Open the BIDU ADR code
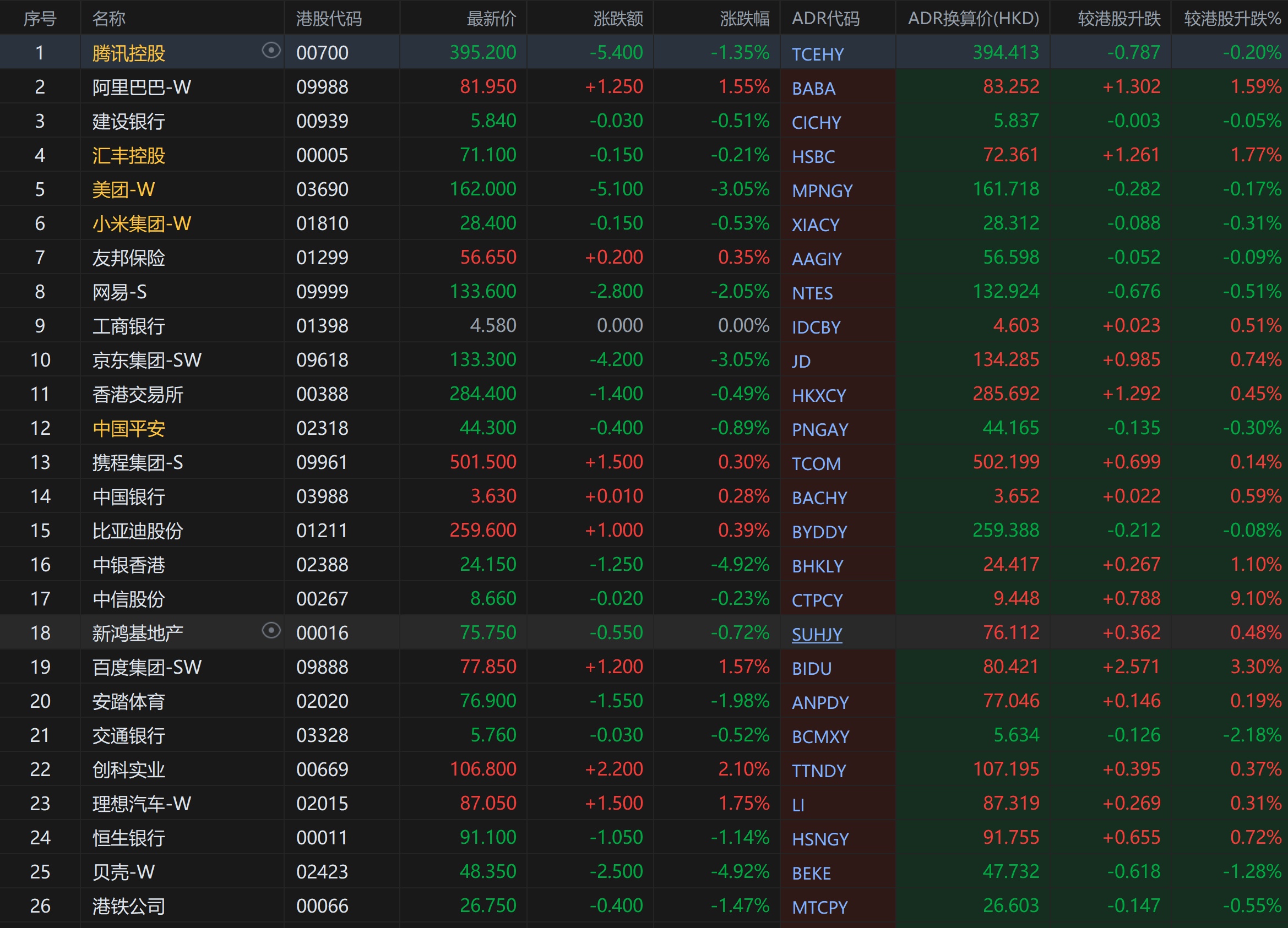 point(811,669)
